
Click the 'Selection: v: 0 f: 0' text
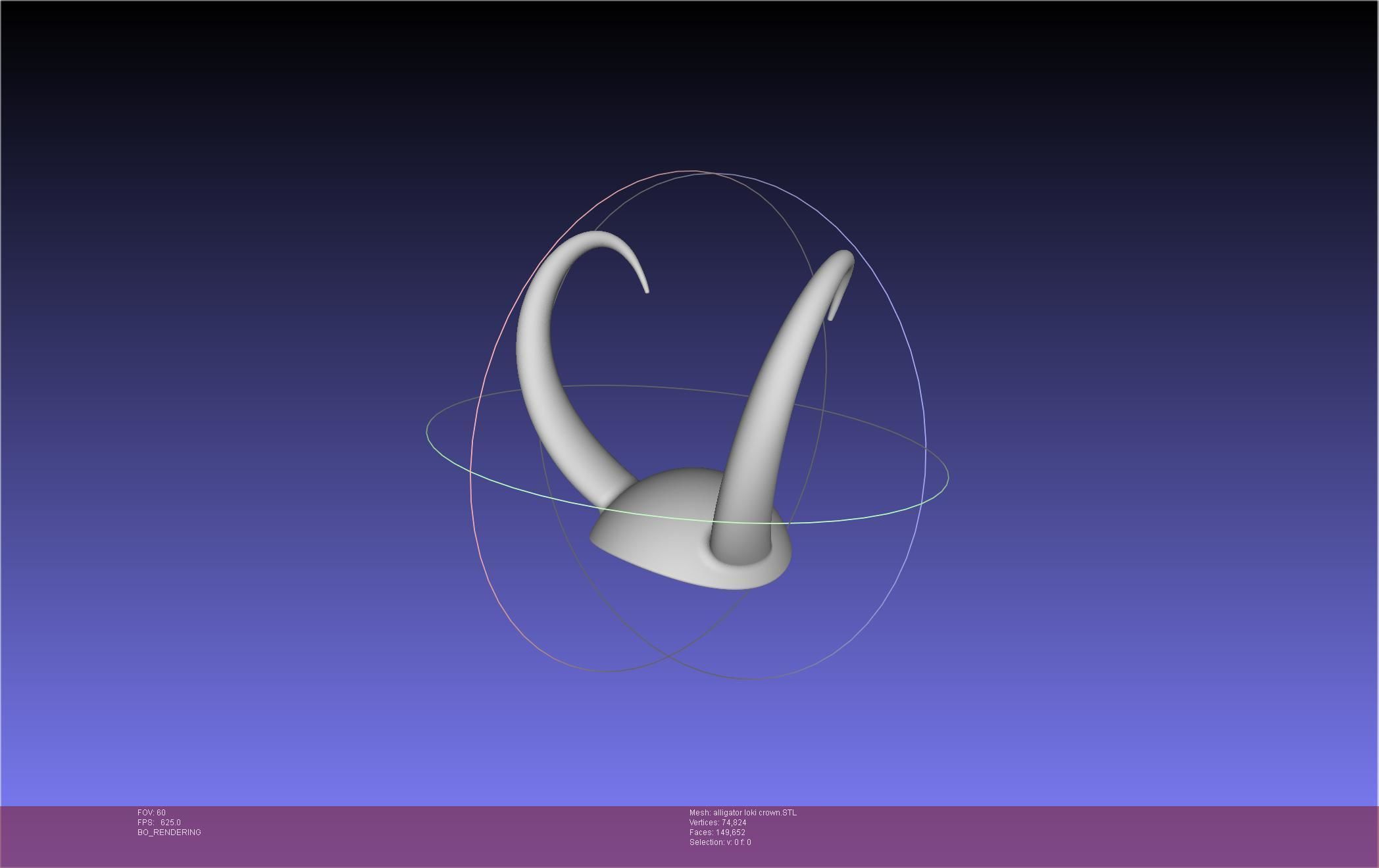coord(720,842)
